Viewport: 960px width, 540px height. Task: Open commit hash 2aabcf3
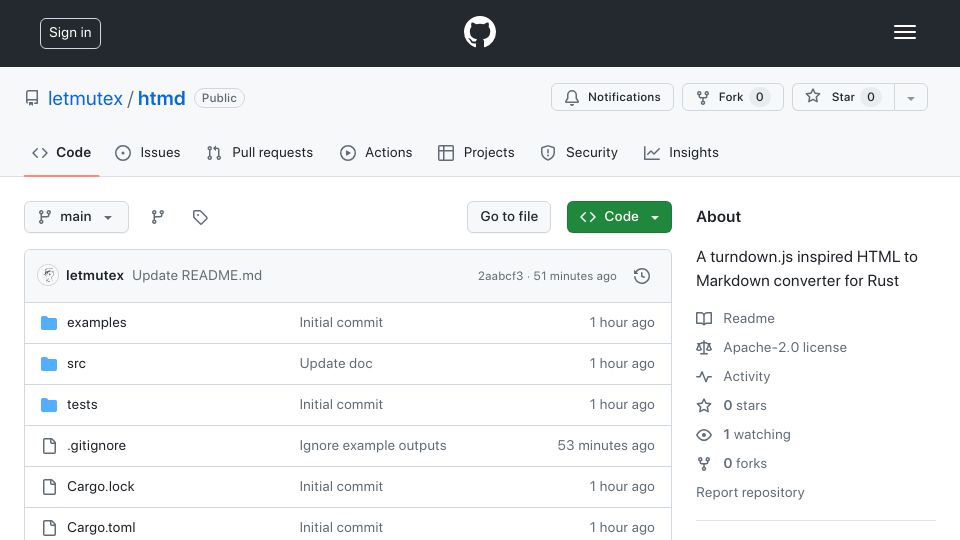[500, 276]
